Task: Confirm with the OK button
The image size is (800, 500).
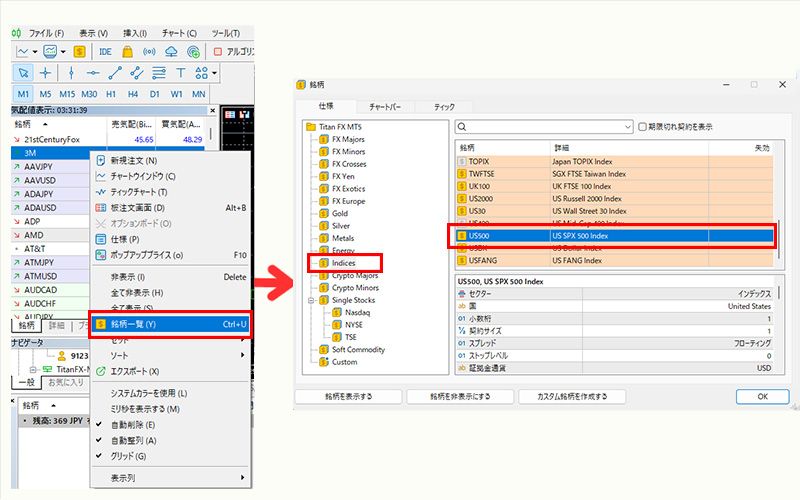Action: pyautogui.click(x=762, y=396)
